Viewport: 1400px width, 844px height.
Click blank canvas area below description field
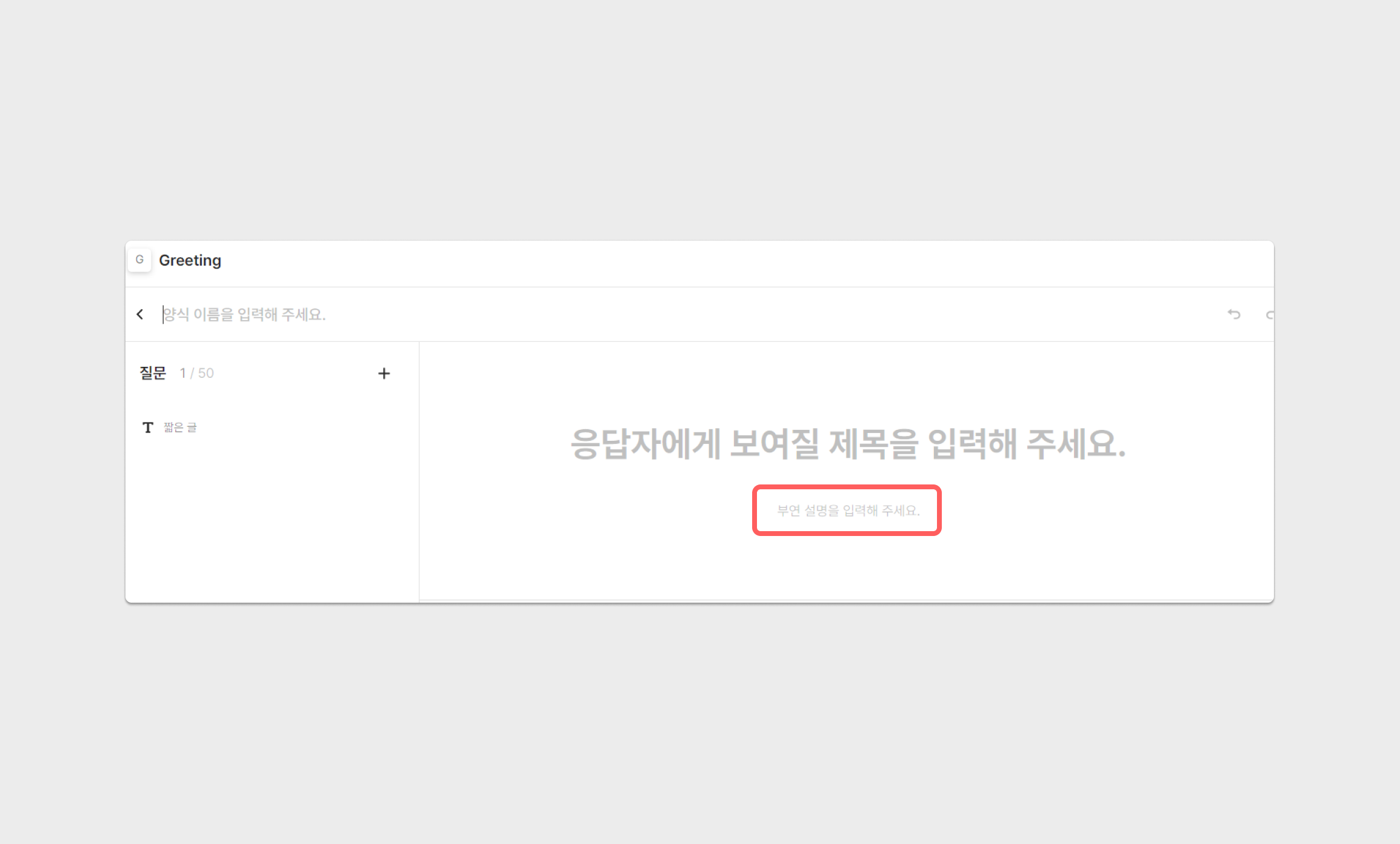tap(847, 567)
